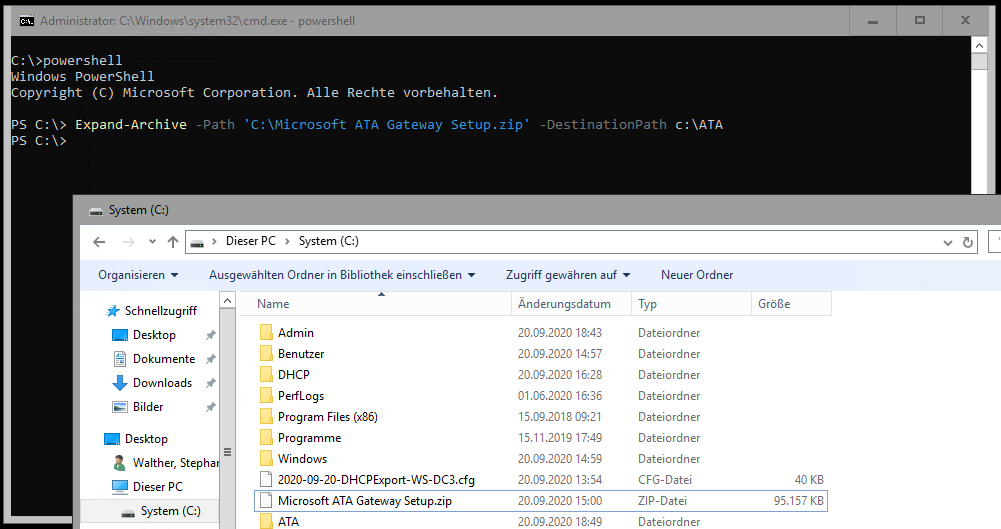Refresh the System (C:) folder view
Image resolution: width=1001 pixels, height=529 pixels.
968,242
